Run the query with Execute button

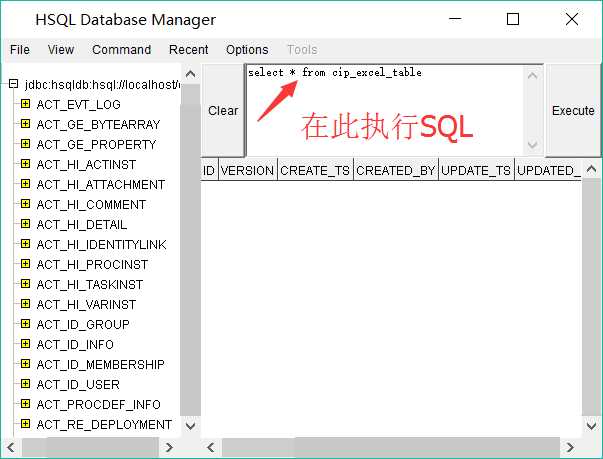pyautogui.click(x=573, y=111)
